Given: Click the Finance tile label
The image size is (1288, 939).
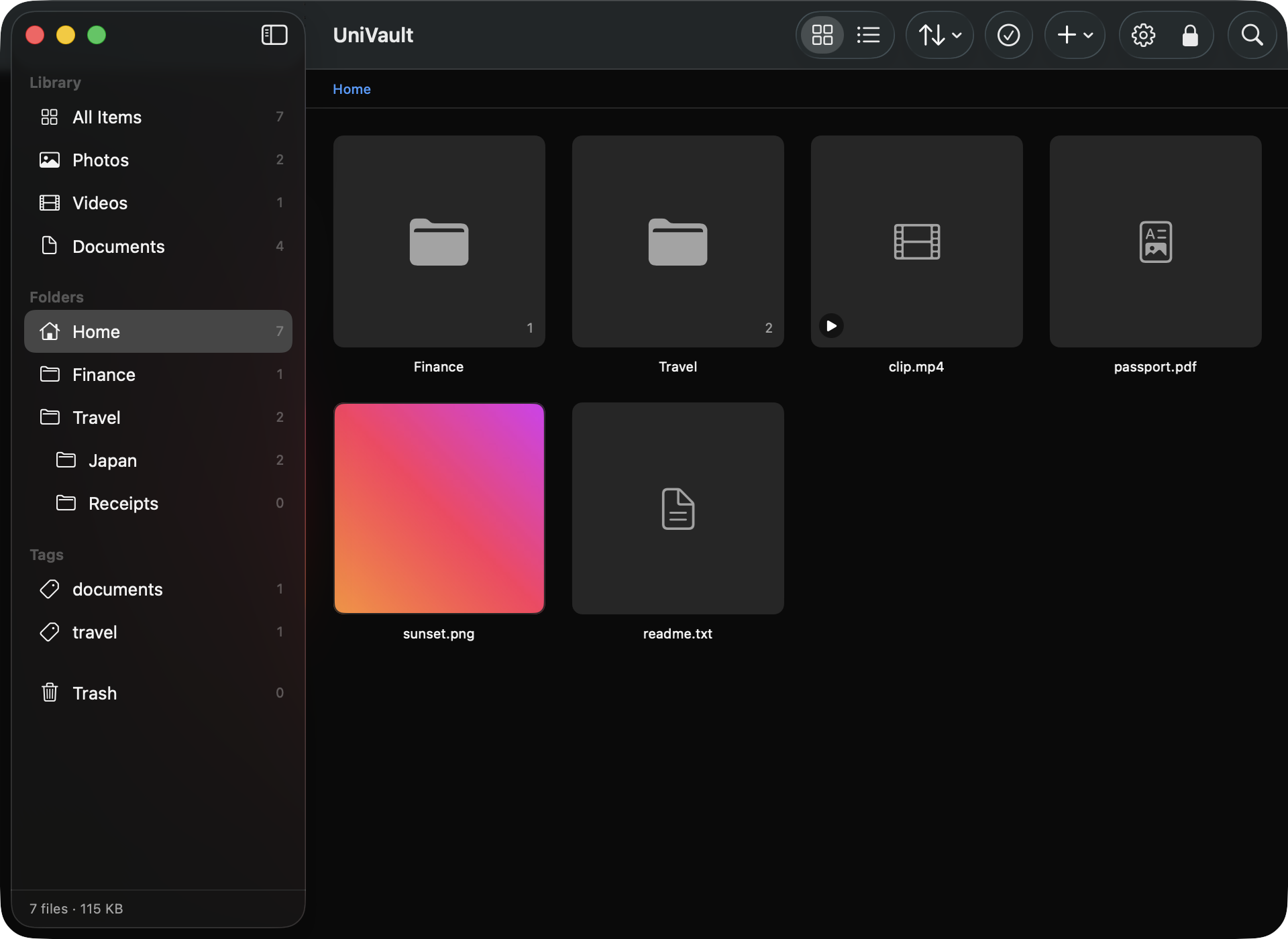Looking at the screenshot, I should [439, 367].
